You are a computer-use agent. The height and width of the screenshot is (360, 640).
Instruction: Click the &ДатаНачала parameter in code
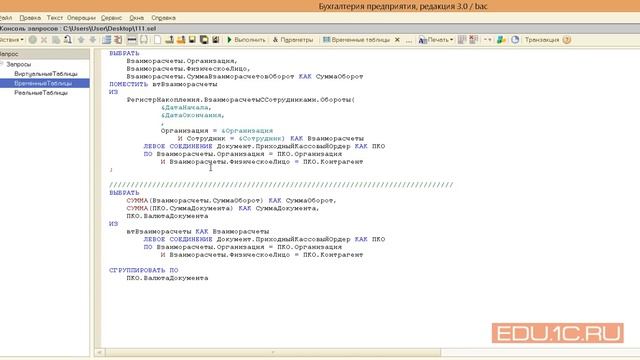pyautogui.click(x=186, y=107)
